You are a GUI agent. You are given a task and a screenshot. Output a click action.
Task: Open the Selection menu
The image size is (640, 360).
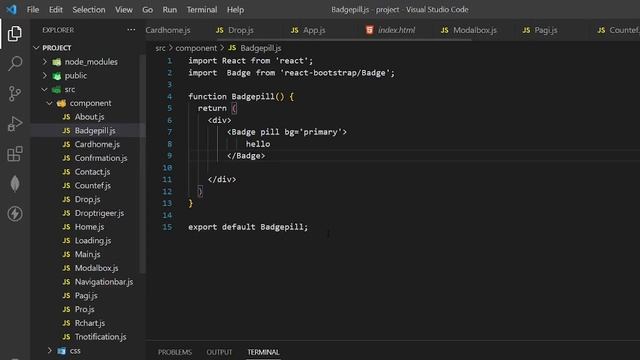[89, 9]
